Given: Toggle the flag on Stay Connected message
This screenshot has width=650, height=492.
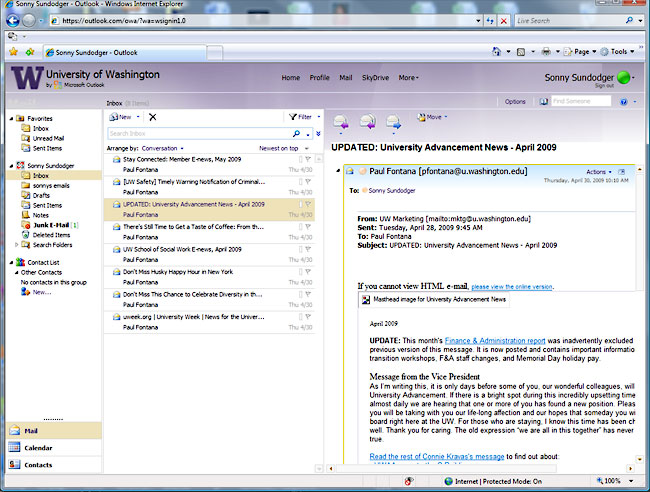Looking at the screenshot, I should (308, 159).
